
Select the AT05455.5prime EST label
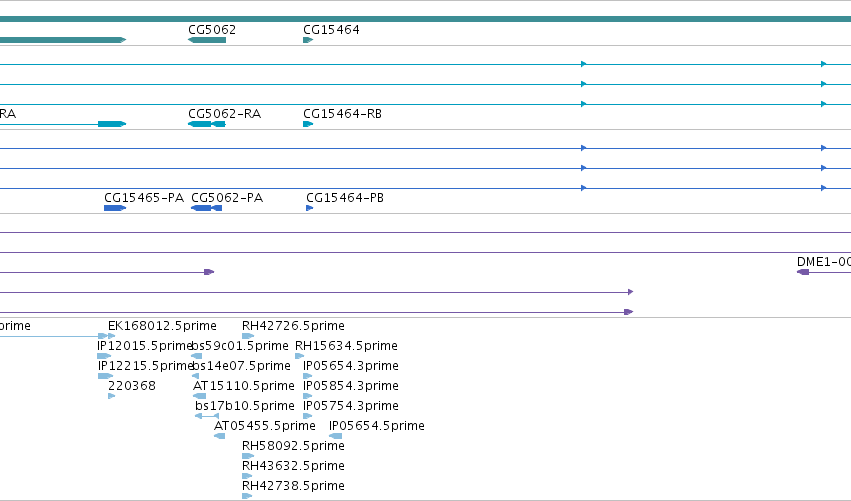(x=265, y=426)
